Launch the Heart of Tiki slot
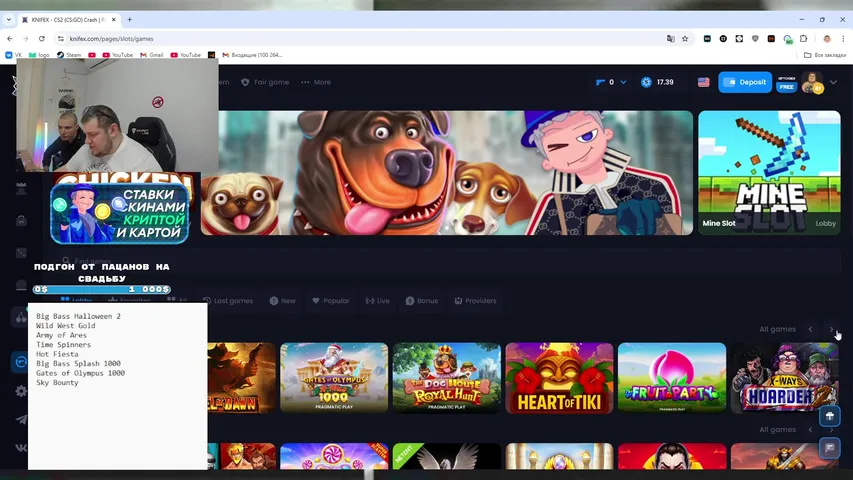The image size is (853, 480). 558,378
